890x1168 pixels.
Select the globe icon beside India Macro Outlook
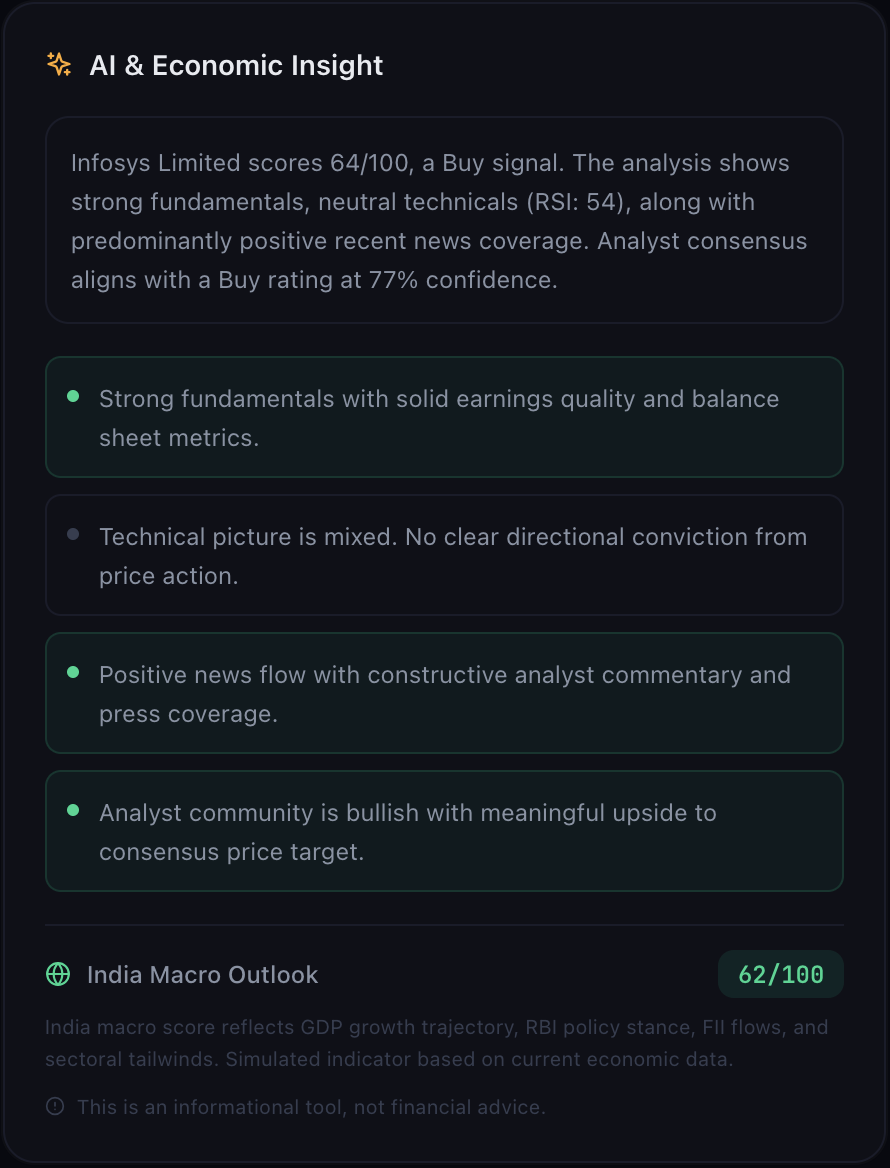[58, 974]
